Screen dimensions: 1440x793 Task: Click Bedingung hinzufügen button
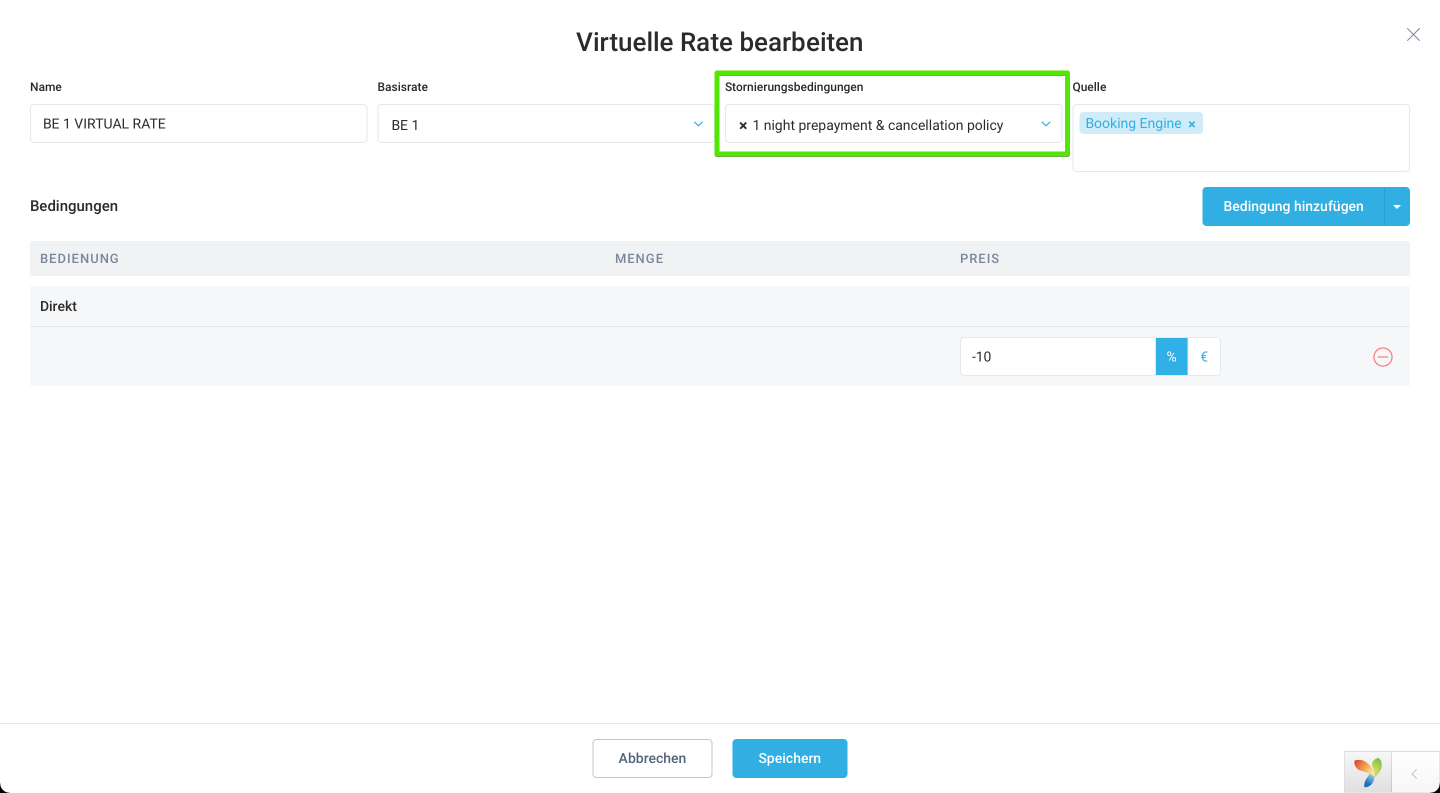click(1293, 206)
